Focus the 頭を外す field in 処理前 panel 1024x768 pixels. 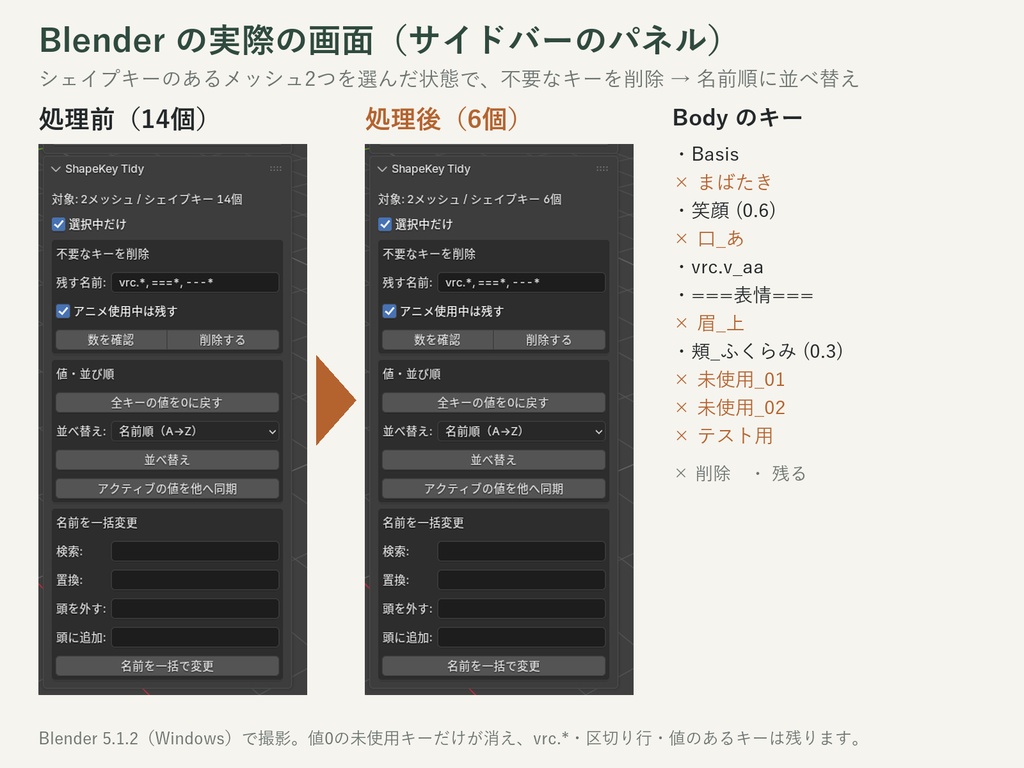coord(195,609)
